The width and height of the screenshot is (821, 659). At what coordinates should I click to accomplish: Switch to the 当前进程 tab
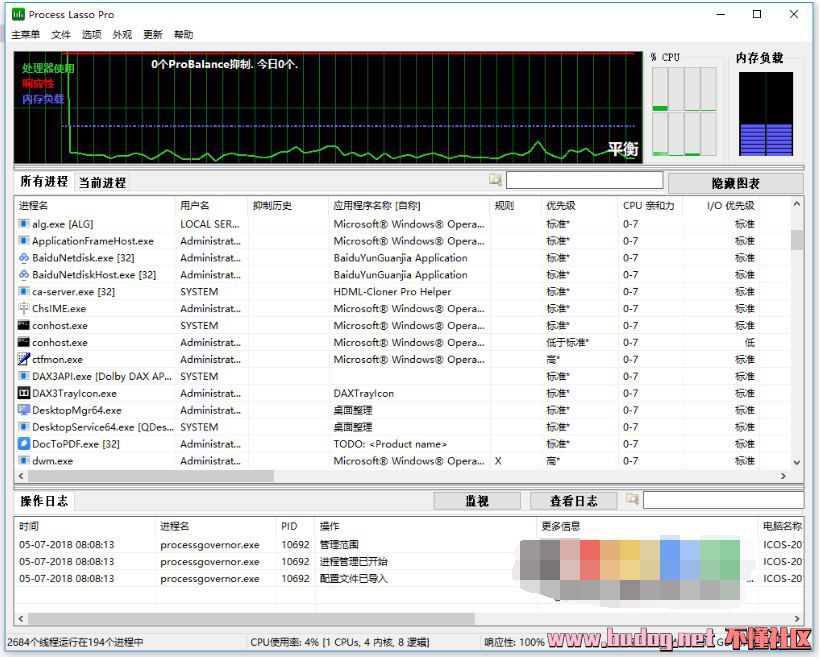click(x=102, y=183)
